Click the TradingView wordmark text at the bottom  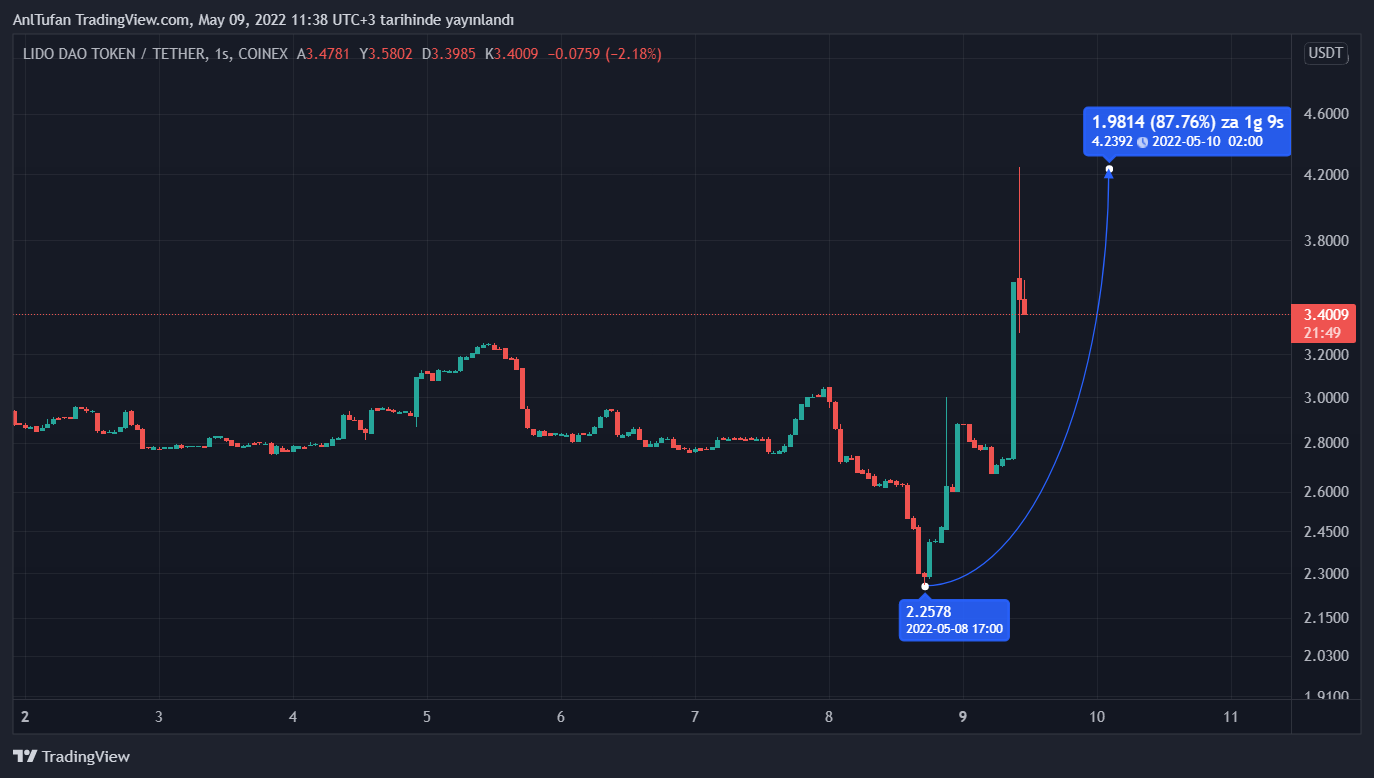[x=86, y=757]
